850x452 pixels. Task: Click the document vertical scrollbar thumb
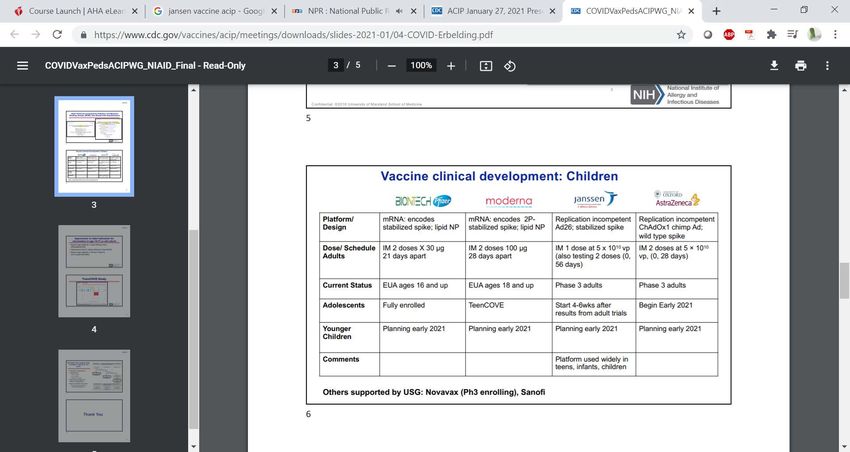pyautogui.click(x=844, y=280)
